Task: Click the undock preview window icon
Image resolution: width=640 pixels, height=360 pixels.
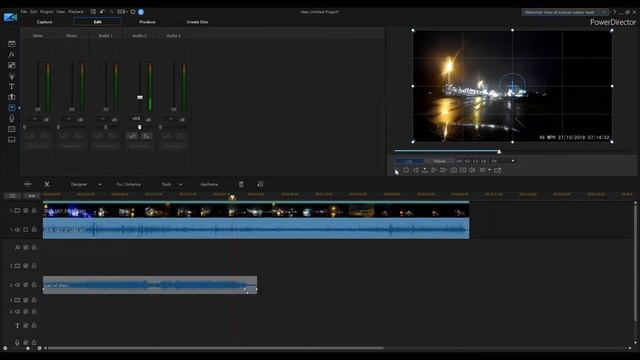Action: (498, 170)
